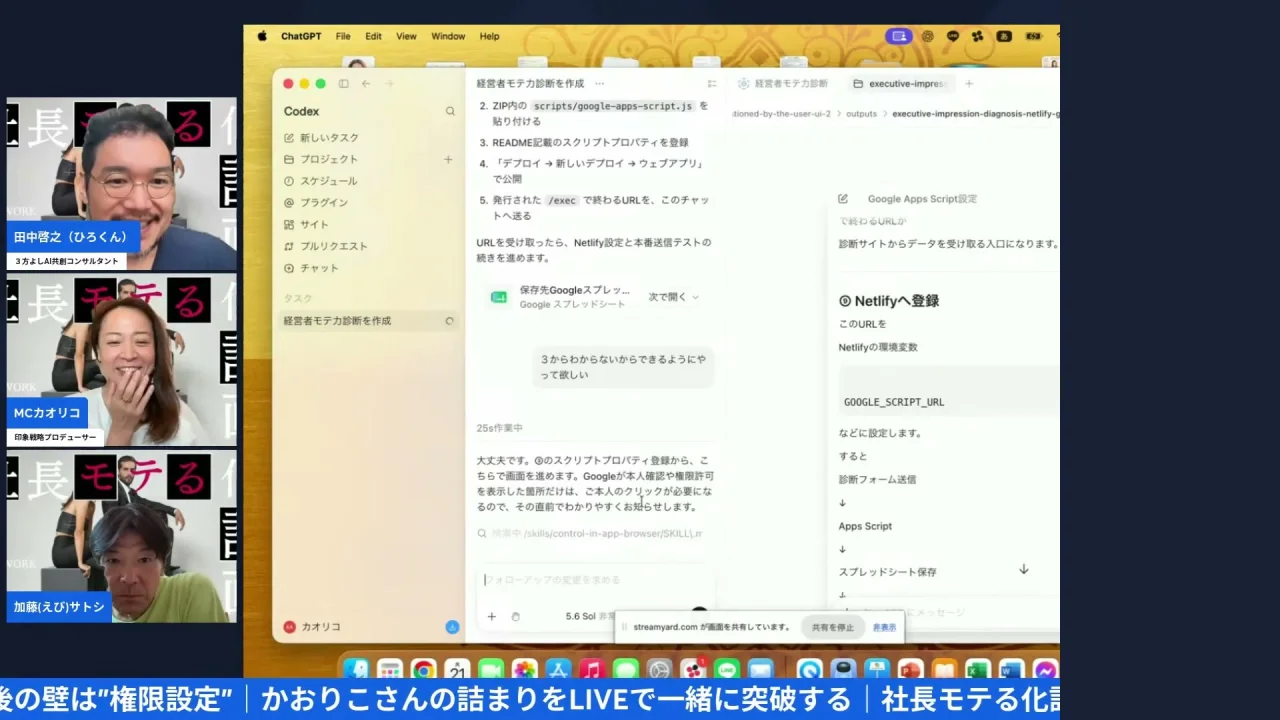Open System Settings from the Dock
The image size is (1280, 720).
[x=659, y=670]
